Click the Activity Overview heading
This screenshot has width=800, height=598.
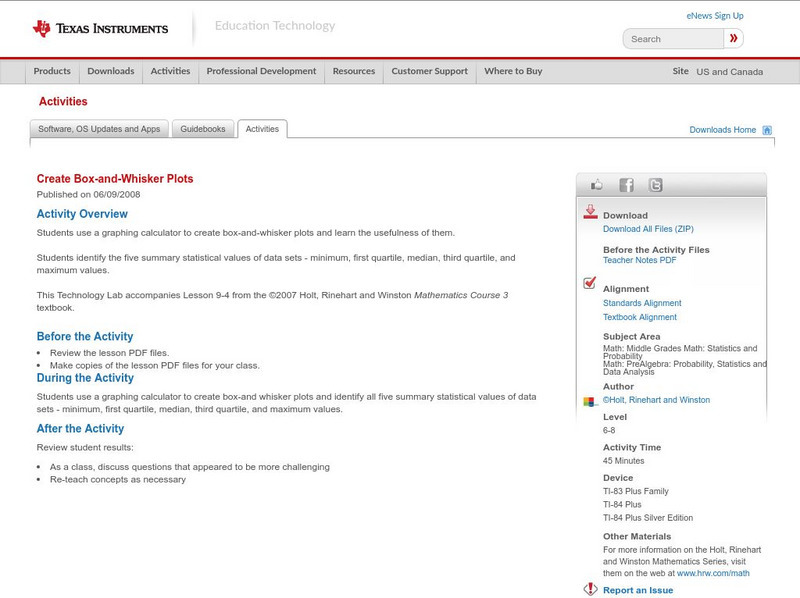(82, 214)
